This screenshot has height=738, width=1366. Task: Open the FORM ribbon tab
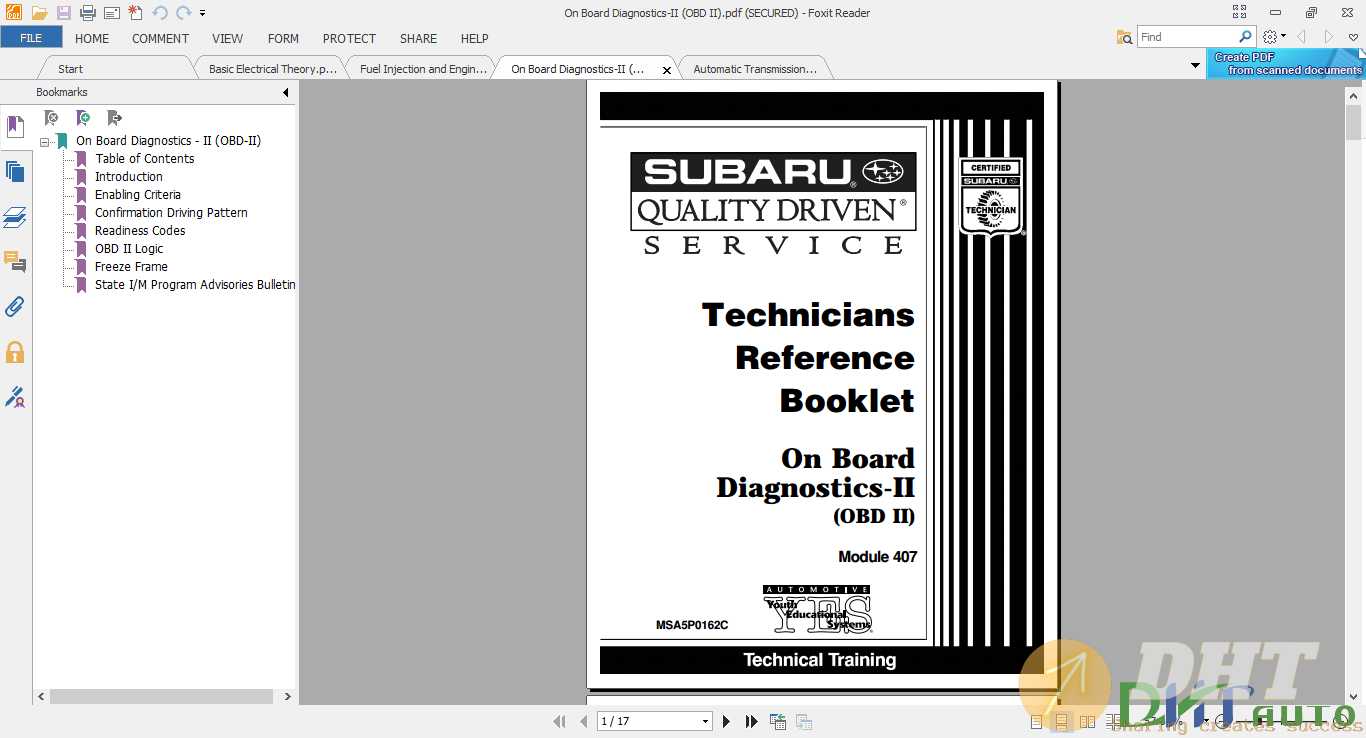tap(283, 38)
